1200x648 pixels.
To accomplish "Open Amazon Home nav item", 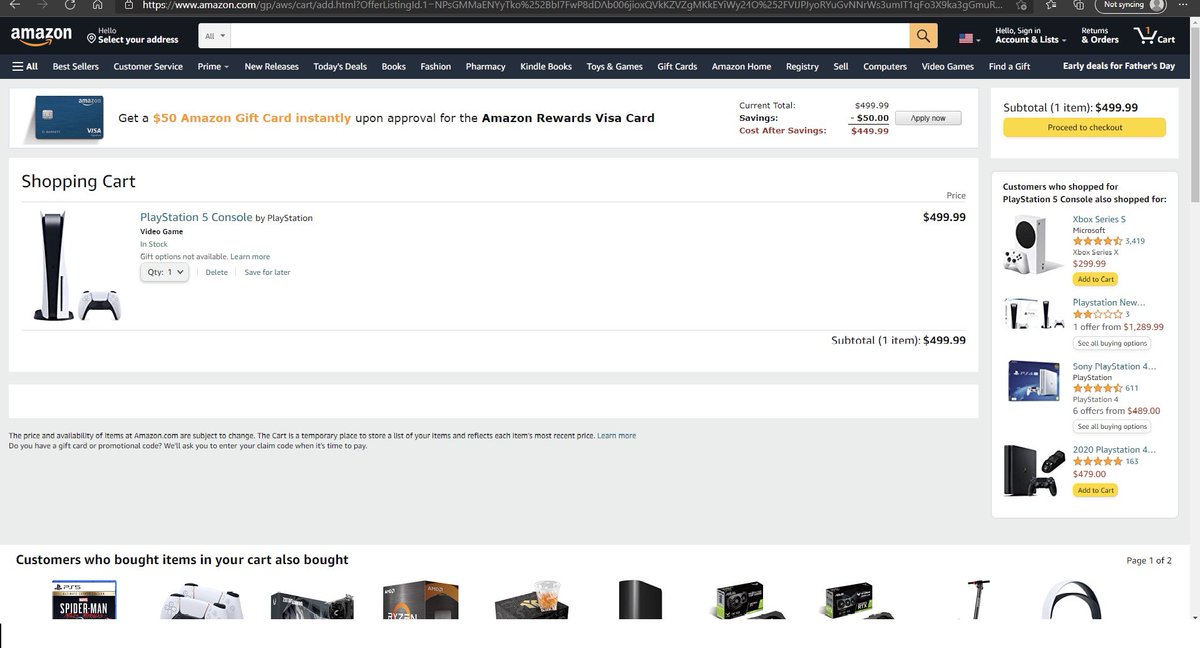I will pyautogui.click(x=741, y=67).
